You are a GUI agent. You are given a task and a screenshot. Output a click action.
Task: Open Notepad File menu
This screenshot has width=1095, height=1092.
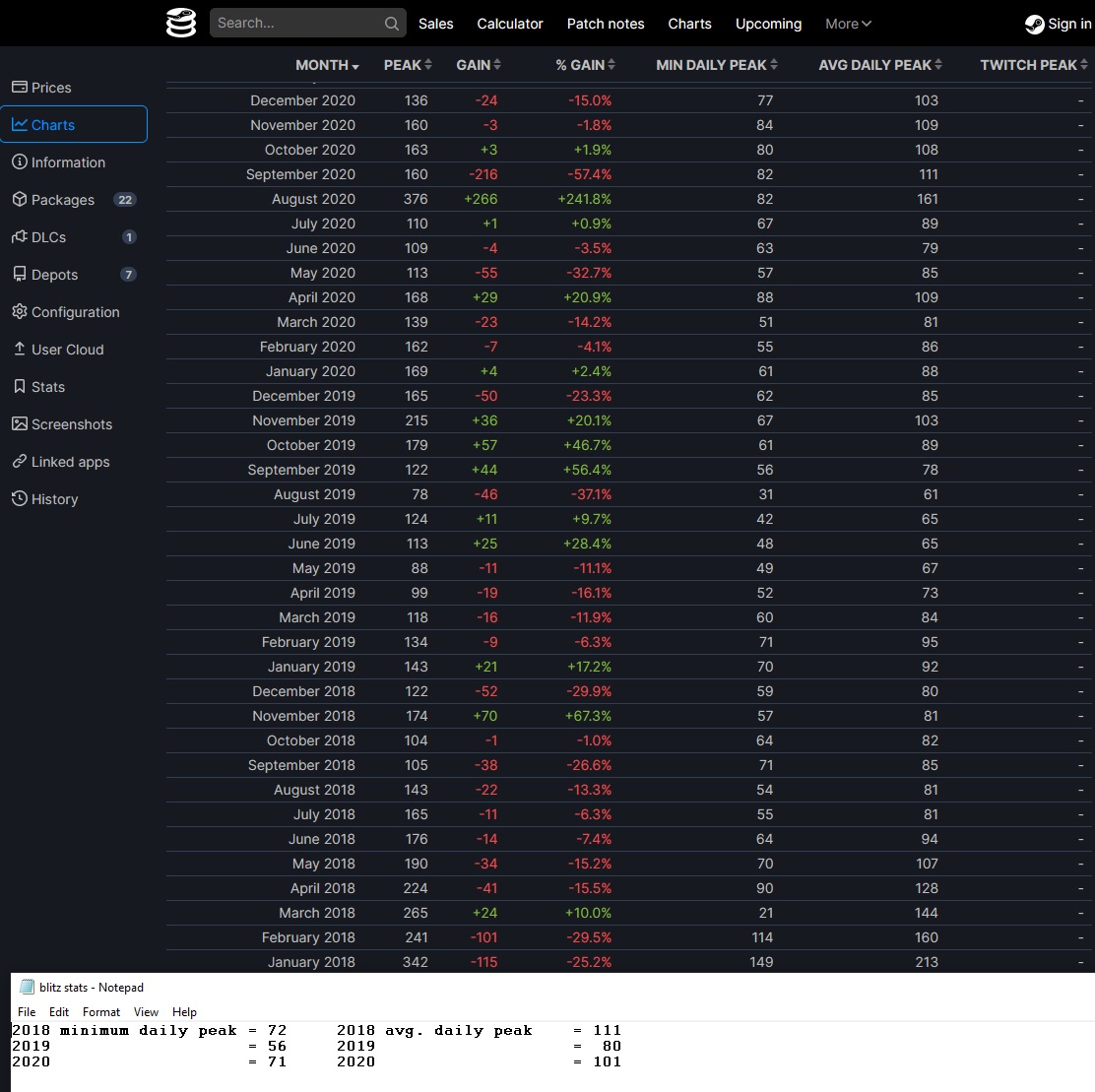coord(27,1011)
